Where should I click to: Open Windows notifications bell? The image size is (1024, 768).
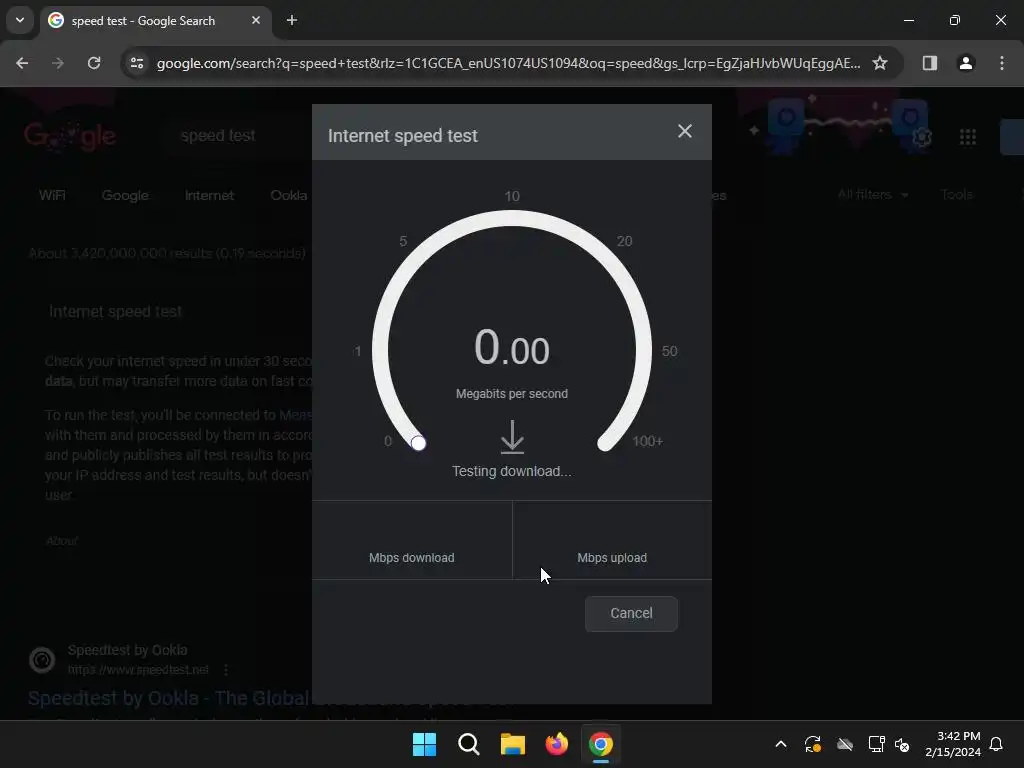point(997,744)
